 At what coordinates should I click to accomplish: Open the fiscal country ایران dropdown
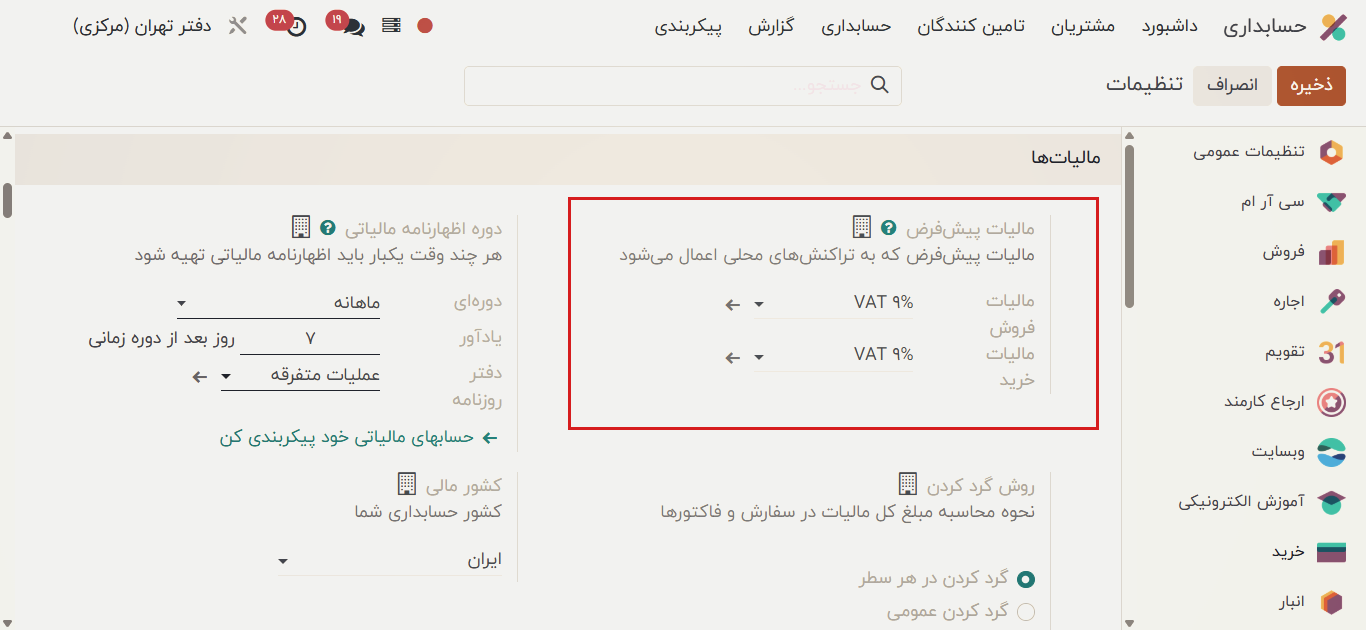click(x=390, y=561)
